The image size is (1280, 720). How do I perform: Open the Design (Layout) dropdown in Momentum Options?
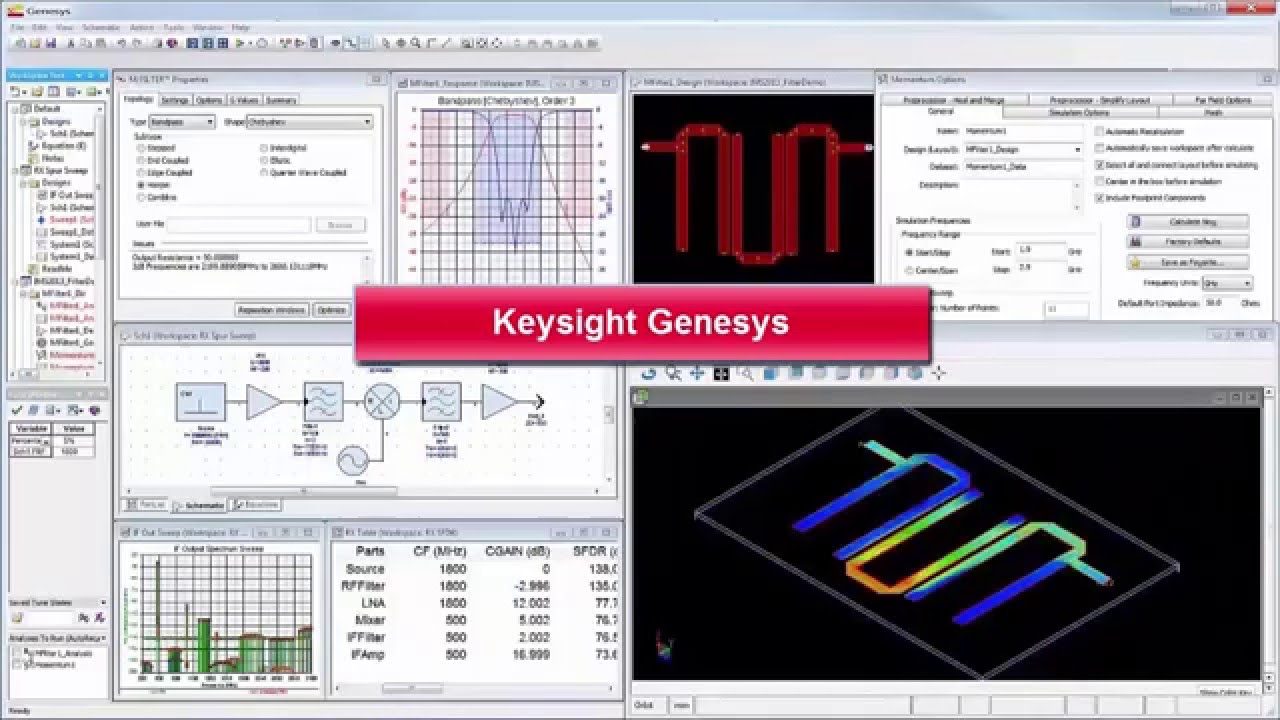1023,149
